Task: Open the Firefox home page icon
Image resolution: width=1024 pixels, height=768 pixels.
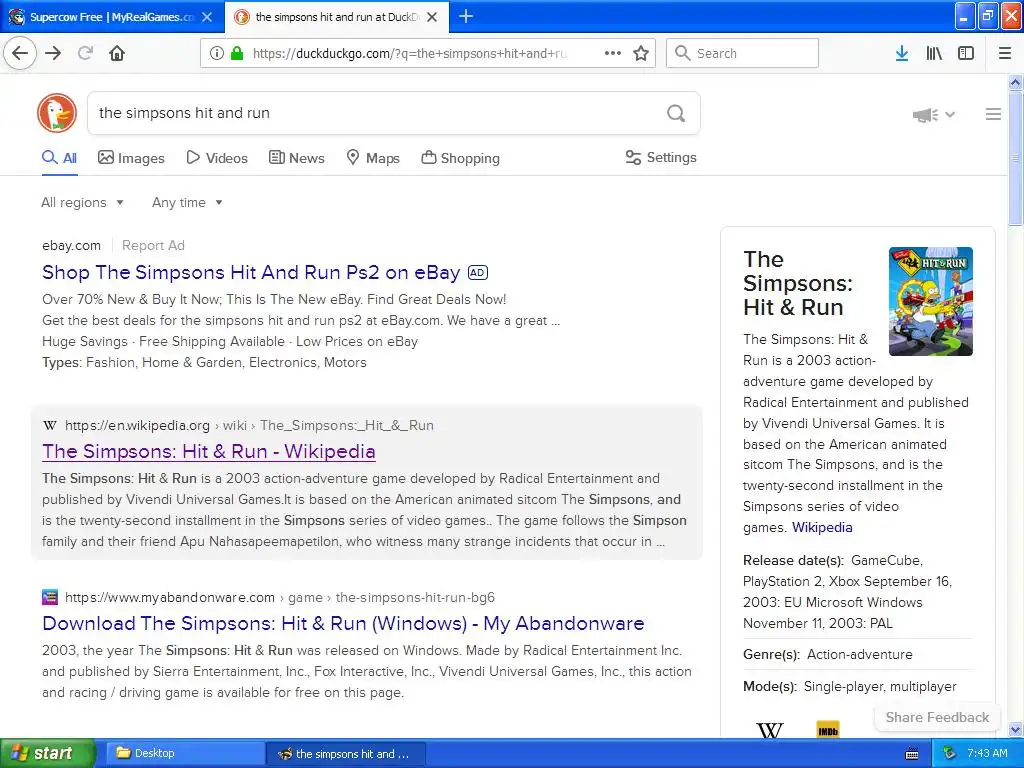Action: (117, 53)
